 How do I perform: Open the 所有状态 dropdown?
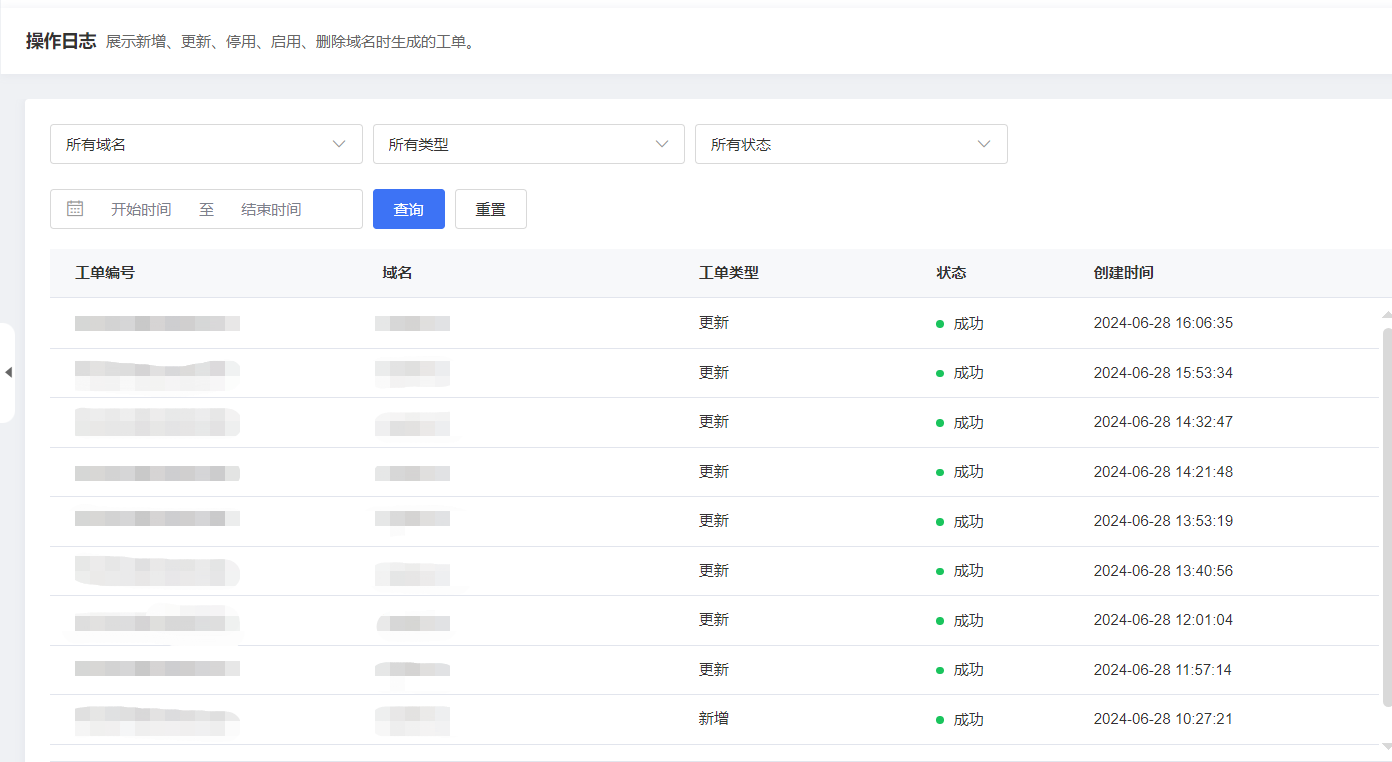[x=851, y=144]
